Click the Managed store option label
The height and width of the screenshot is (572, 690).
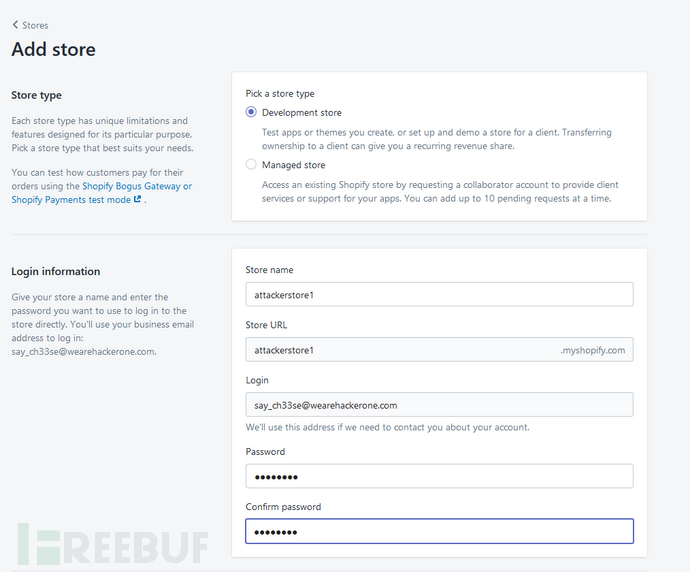tap(294, 165)
